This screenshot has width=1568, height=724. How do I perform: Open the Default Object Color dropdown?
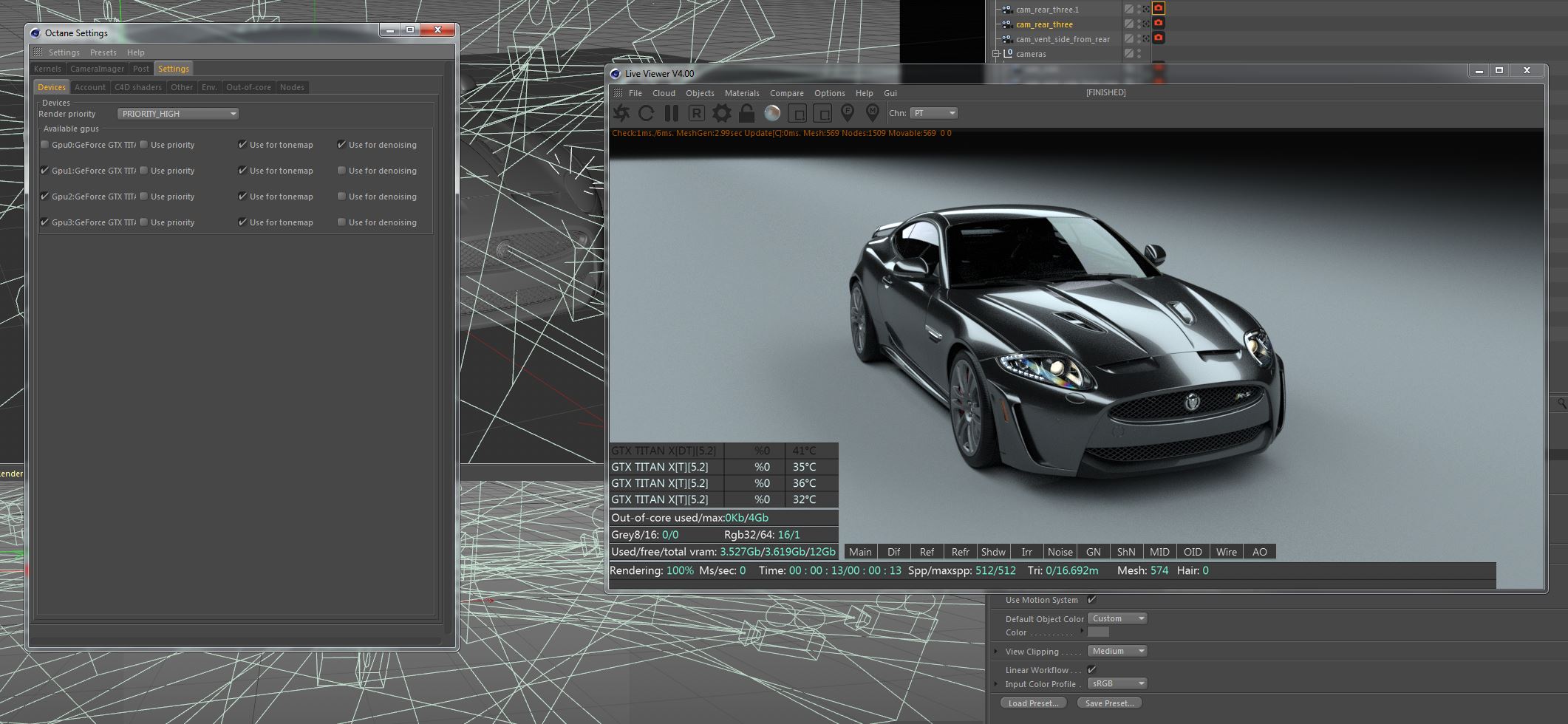point(1117,618)
